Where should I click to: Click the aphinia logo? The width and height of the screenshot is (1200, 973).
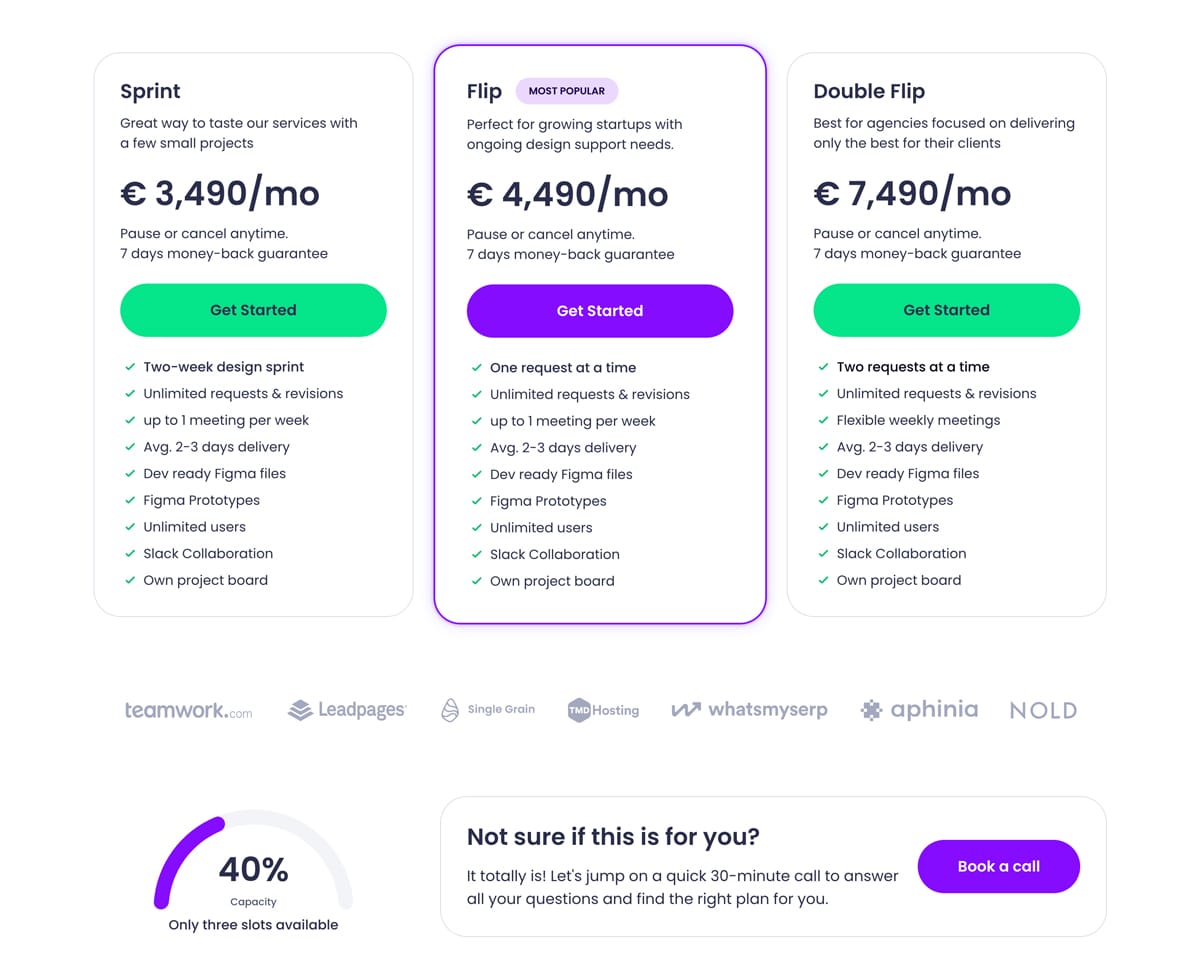[919, 710]
